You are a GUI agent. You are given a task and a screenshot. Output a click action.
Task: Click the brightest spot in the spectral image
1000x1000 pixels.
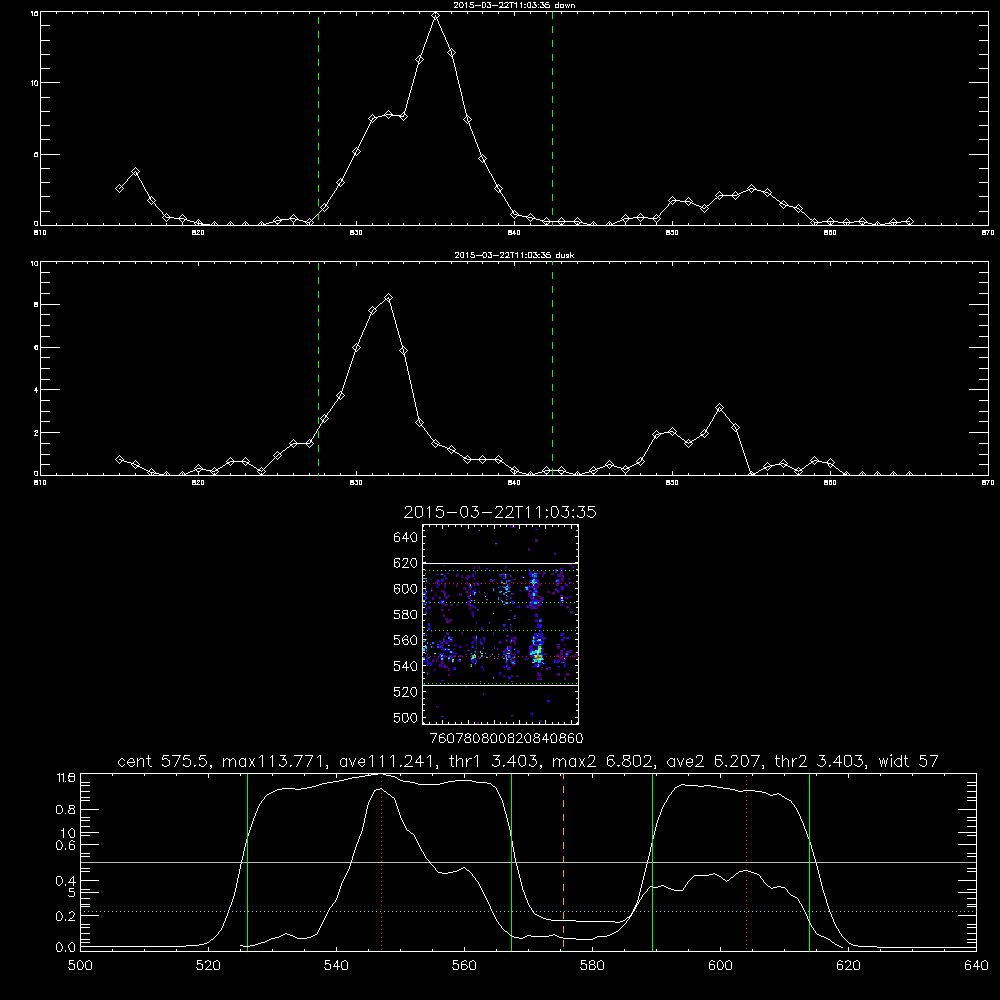click(x=538, y=656)
